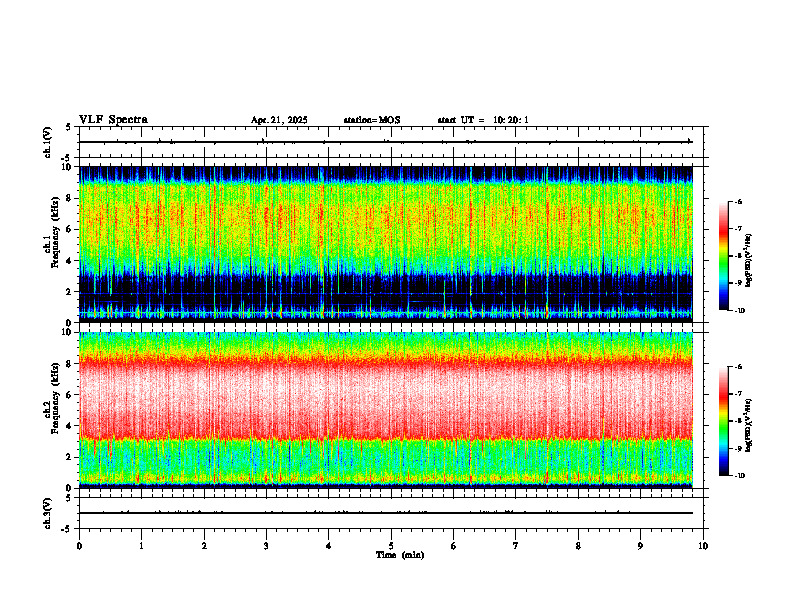Click time axis tick label "0"
This screenshot has width=792, height=612.
coord(79,546)
